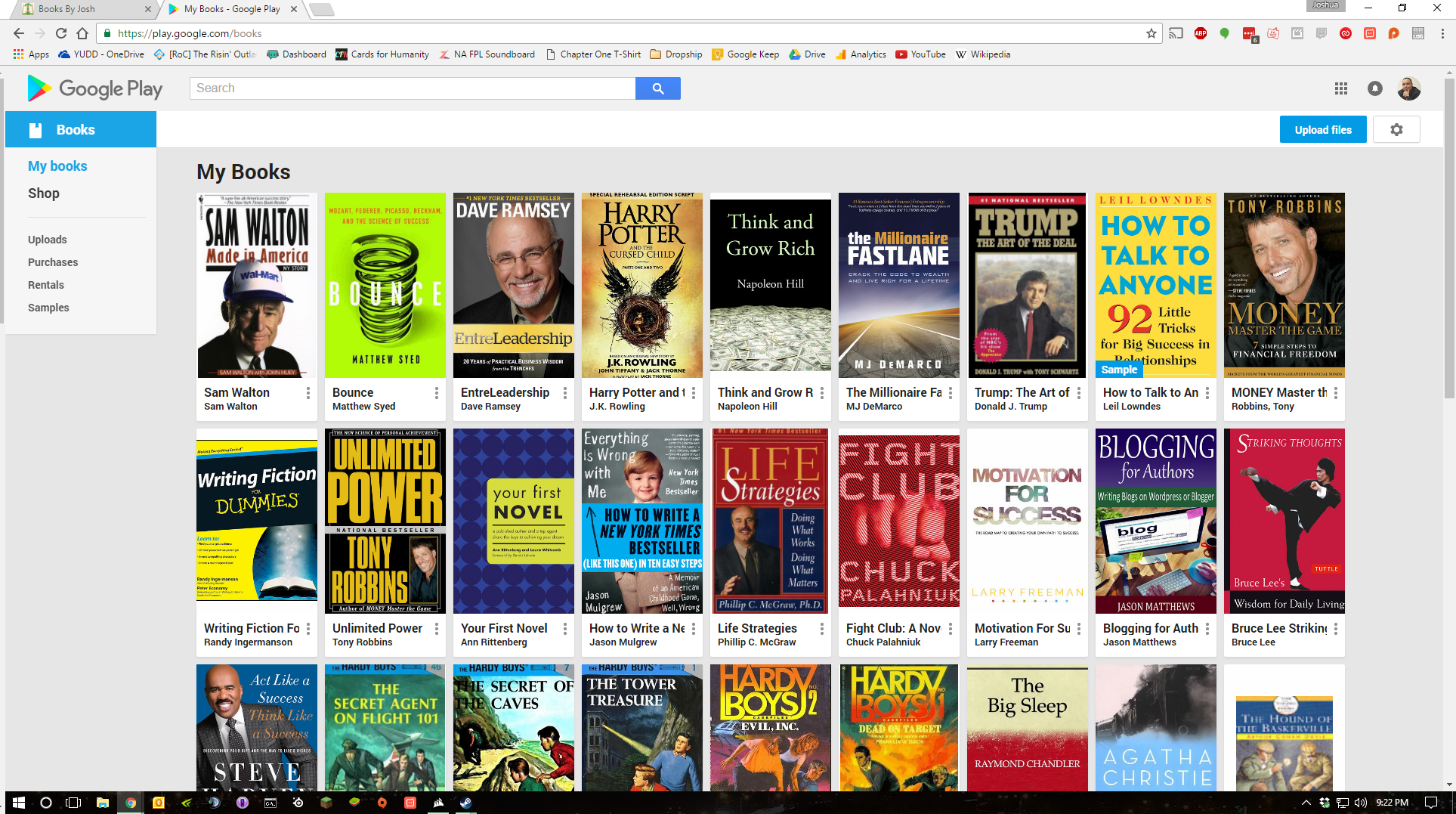Screen dimensions: 1456x814
Task: Go to Shop in the sidebar
Action: 44,193
